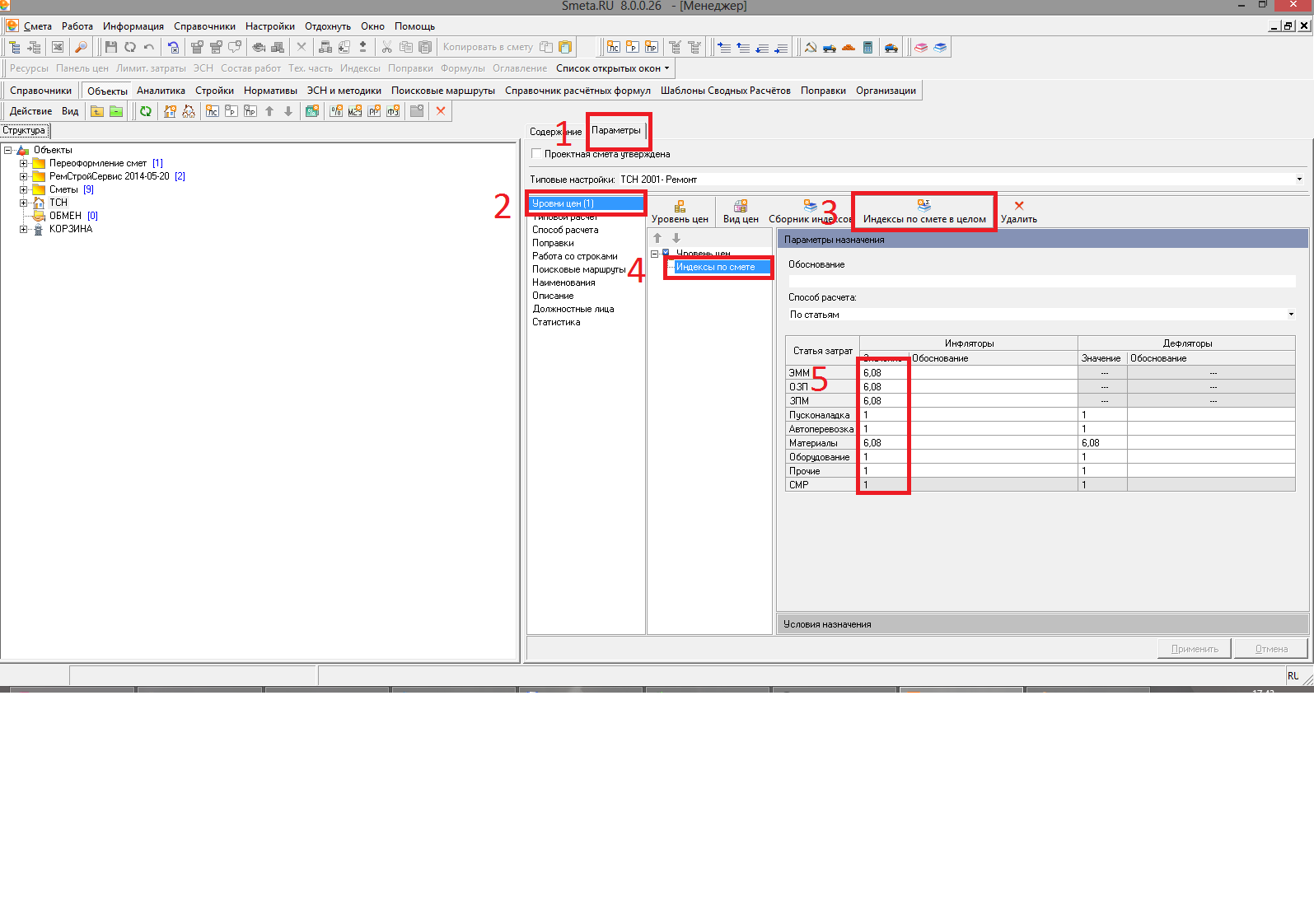Viewport: 1314px width, 924px height.
Task: Click the 'Вид цен' toolbar icon
Action: click(741, 211)
